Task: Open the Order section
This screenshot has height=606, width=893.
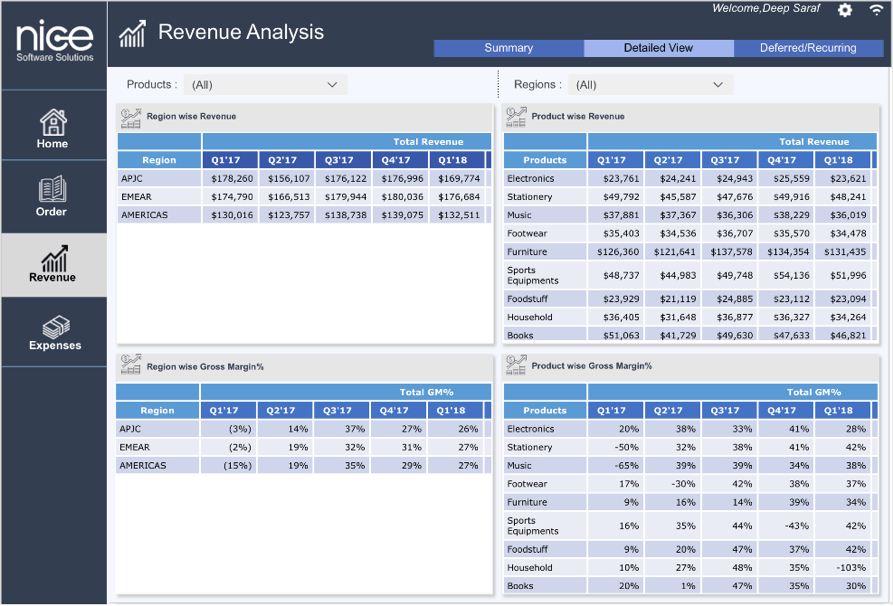Action: coord(52,196)
